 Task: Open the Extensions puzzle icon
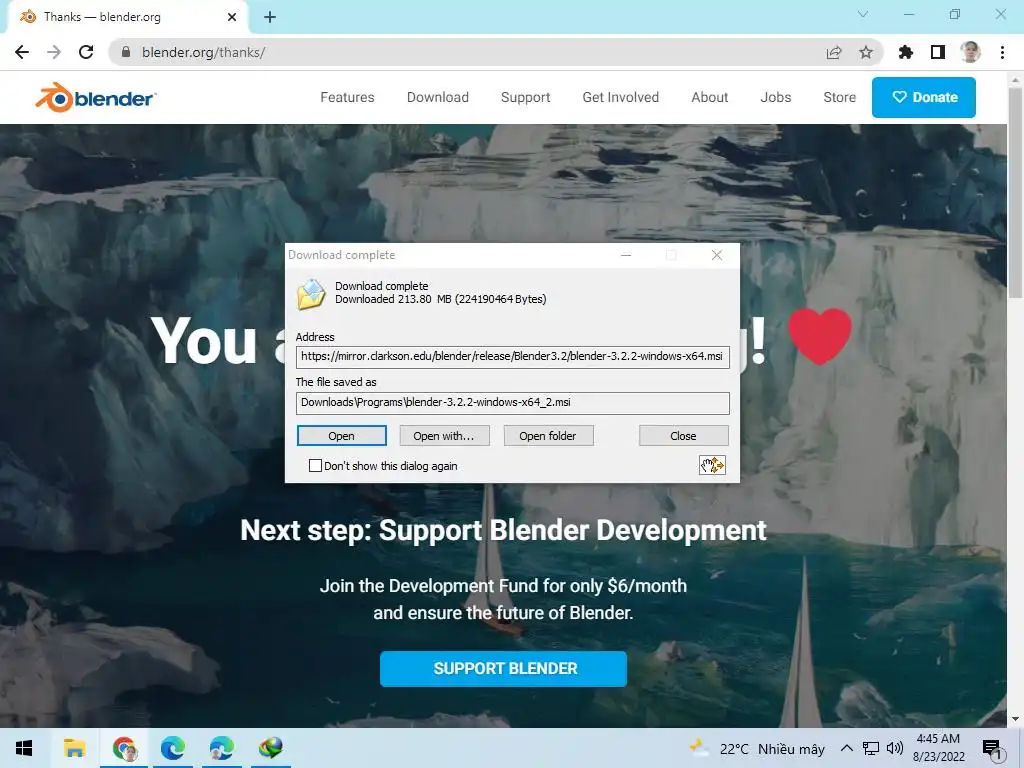tap(906, 52)
